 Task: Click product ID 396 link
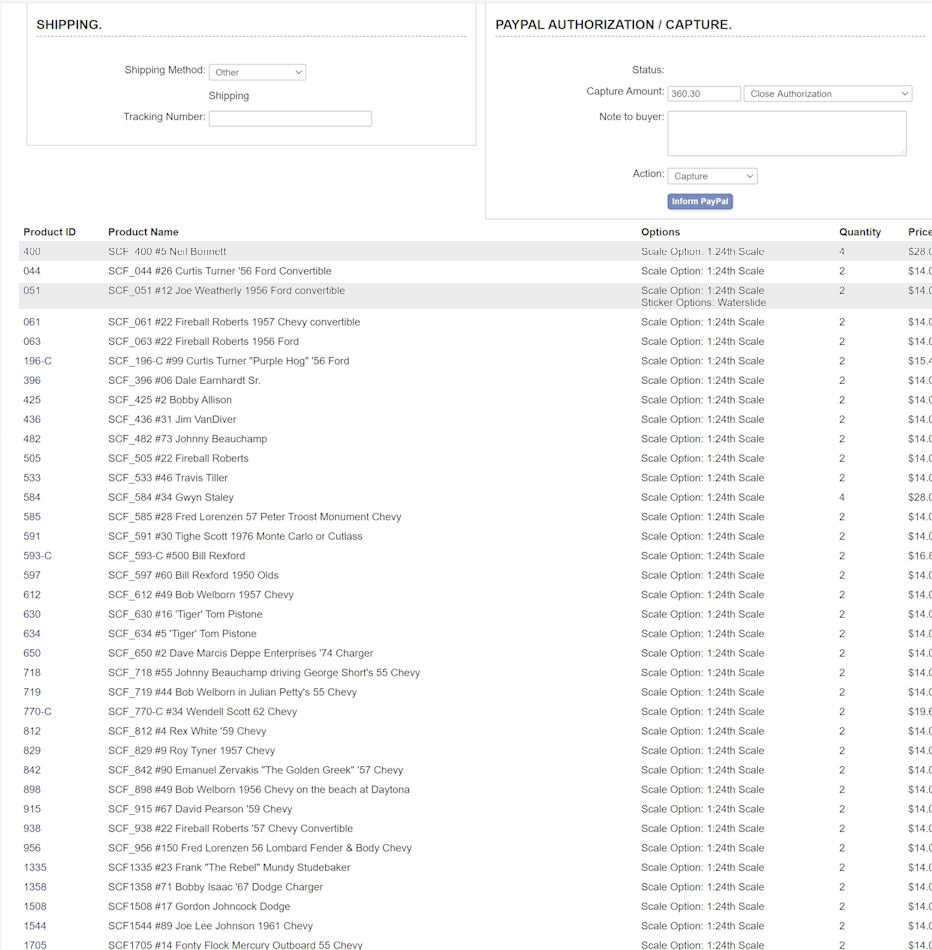pyautogui.click(x=32, y=381)
